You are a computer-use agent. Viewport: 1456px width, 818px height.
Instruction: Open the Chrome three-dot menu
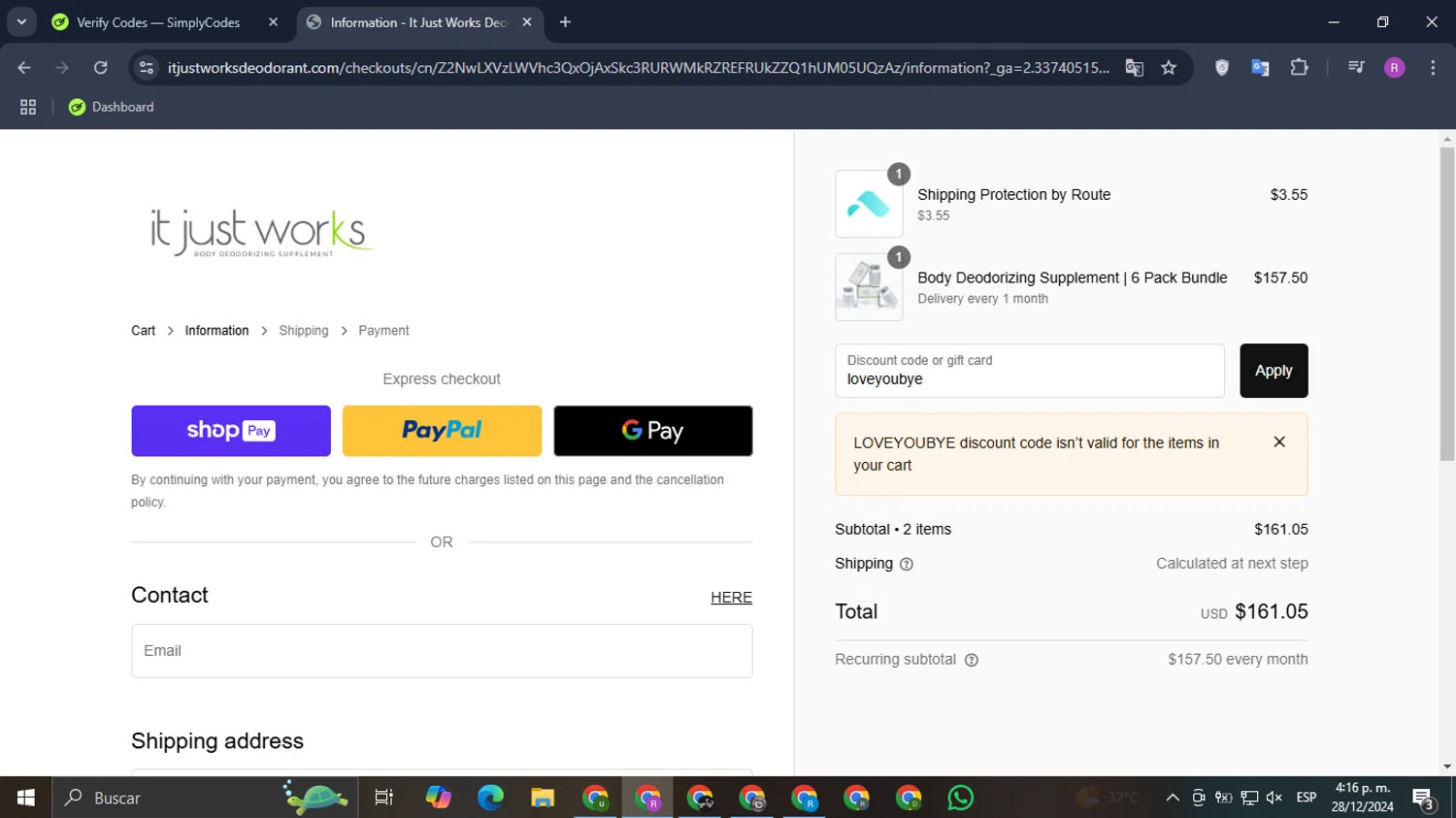coord(1433,68)
